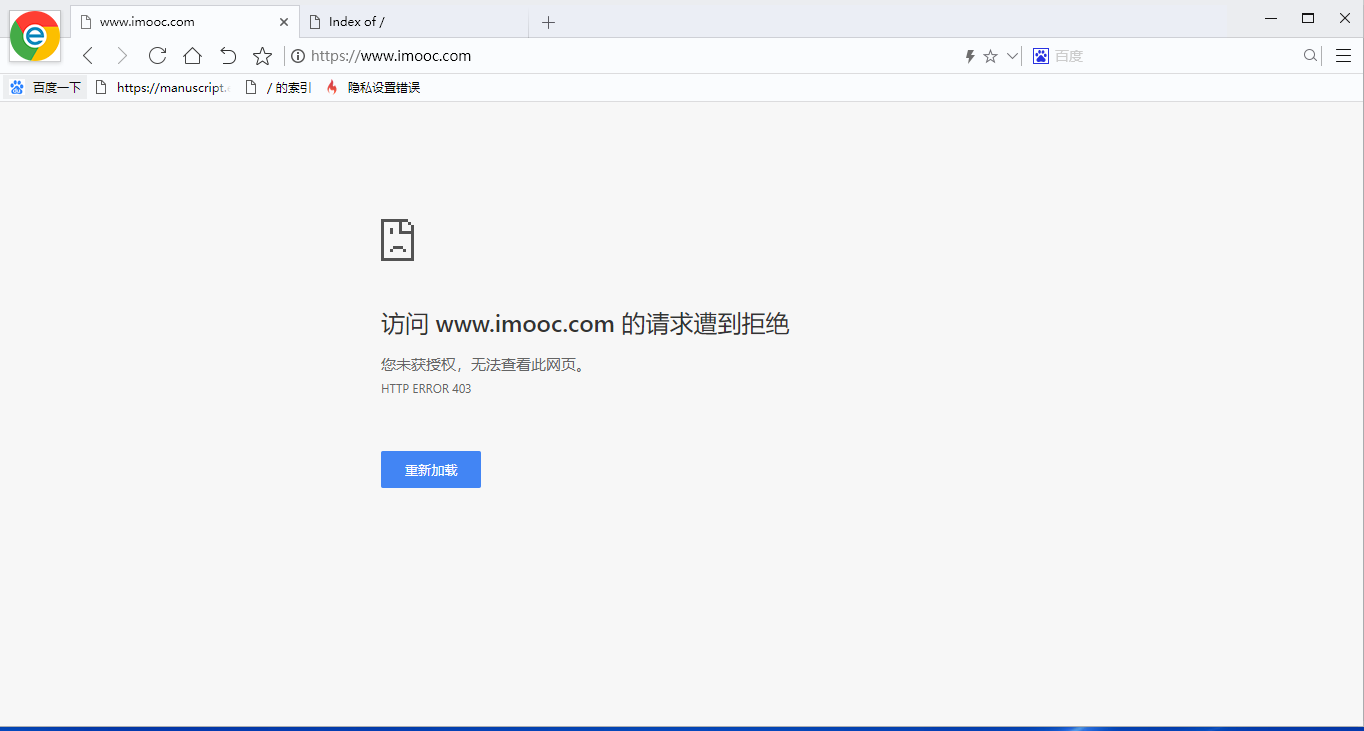The image size is (1364, 731).
Task: Click the undo curved arrow icon
Action: 227,56
